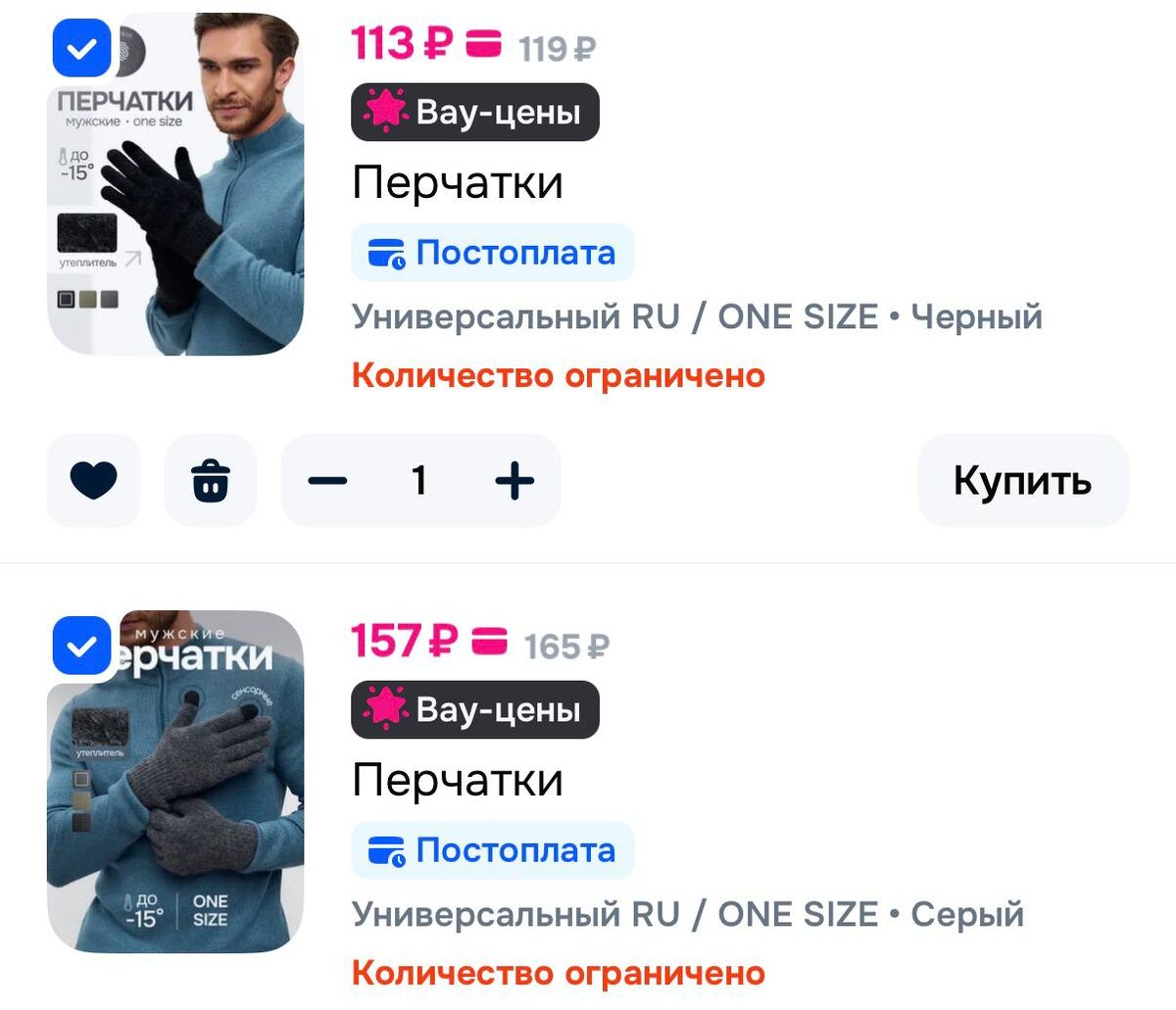
Task: Click the card icon next to 157 ₽
Action: coord(490,643)
